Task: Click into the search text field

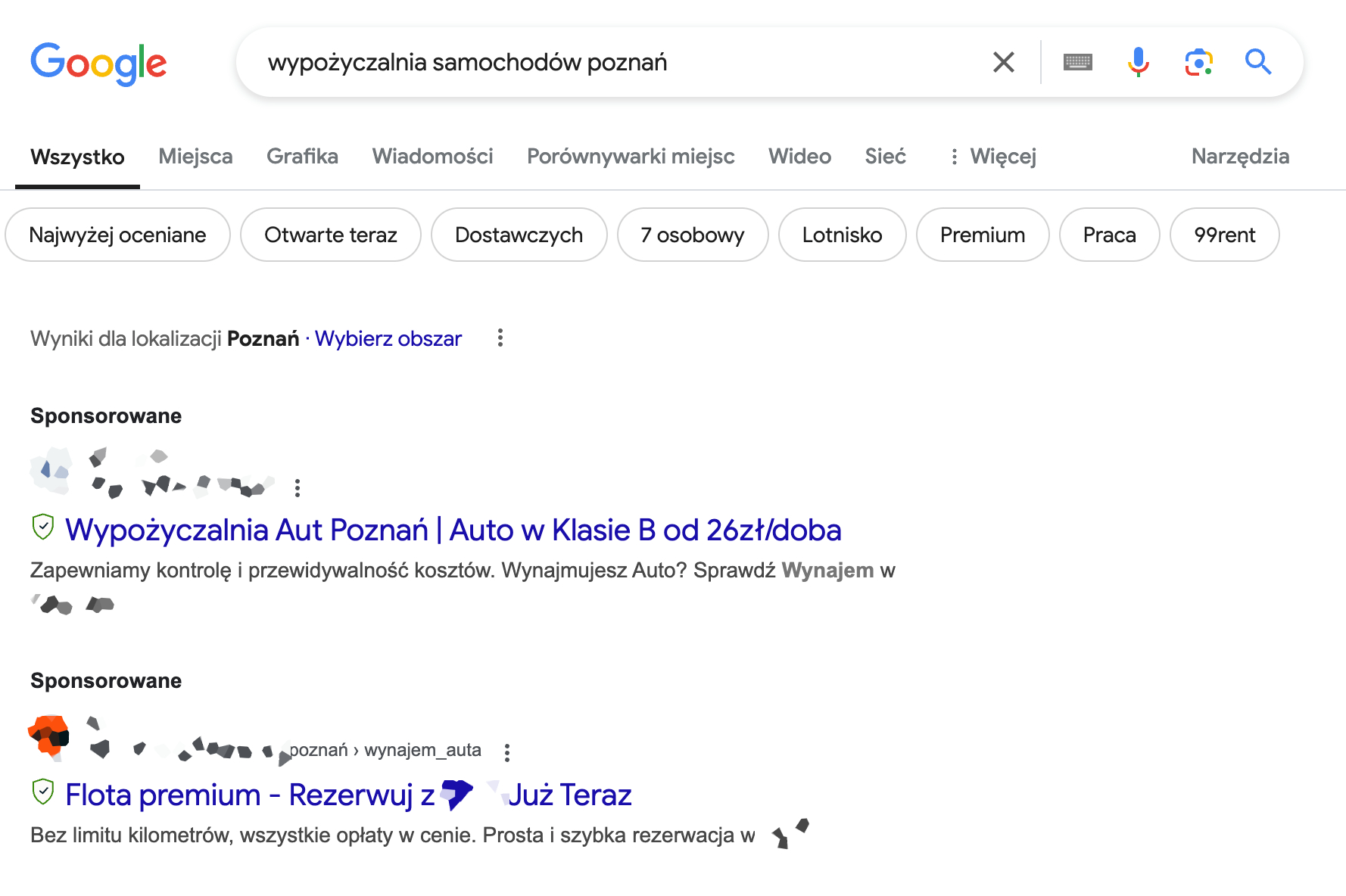Action: tap(621, 62)
